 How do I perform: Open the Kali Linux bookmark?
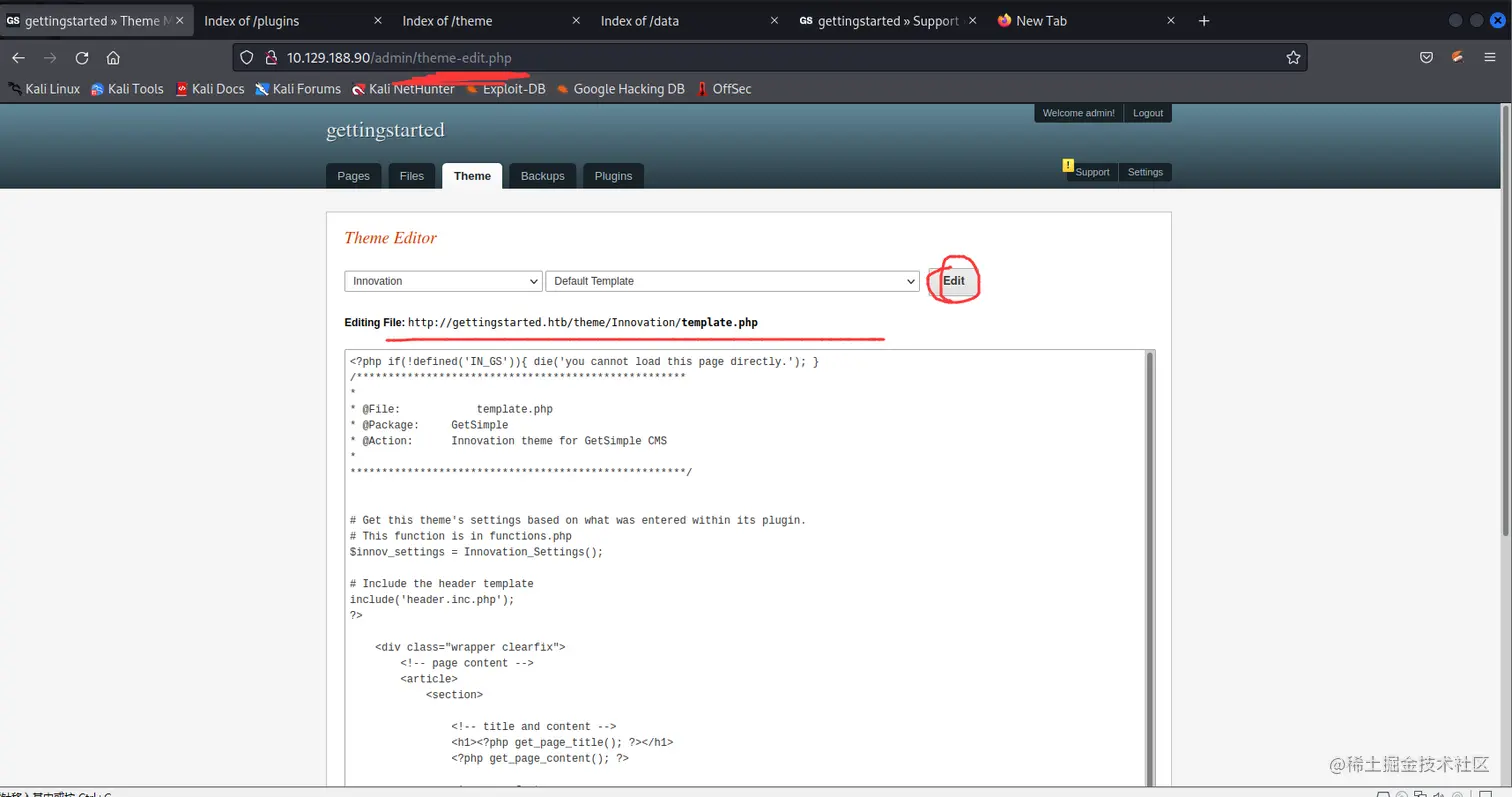[44, 89]
